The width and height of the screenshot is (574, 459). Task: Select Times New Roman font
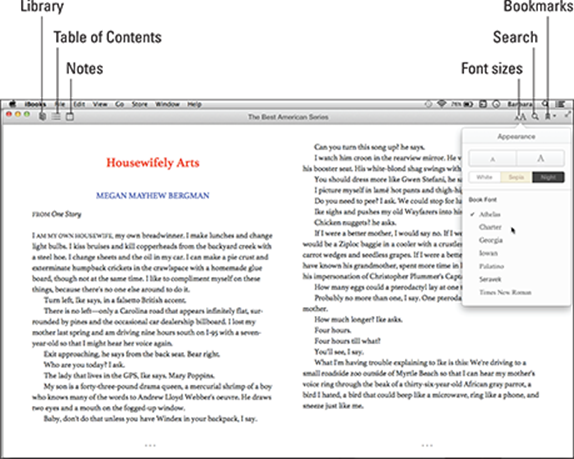pyautogui.click(x=505, y=292)
